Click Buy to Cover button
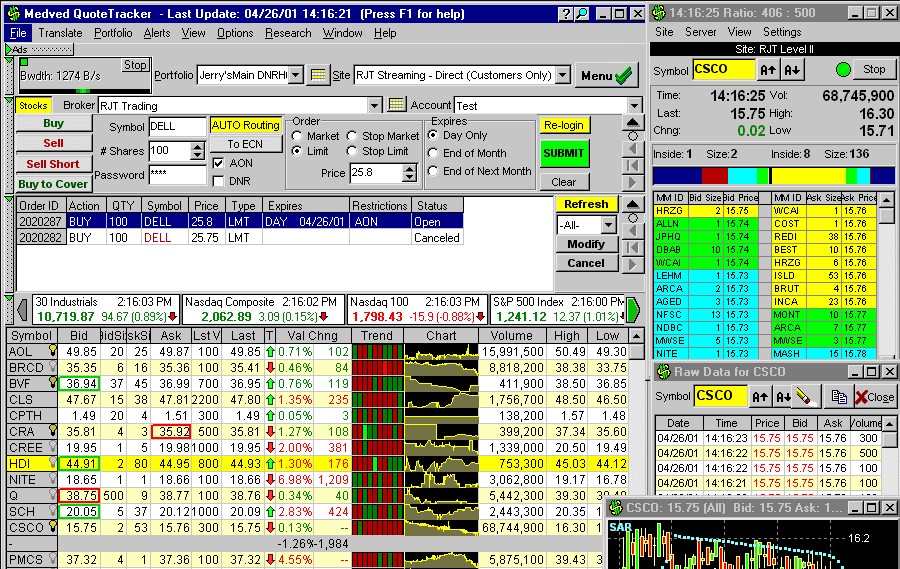Image resolution: width=900 pixels, height=569 pixels. point(53,184)
